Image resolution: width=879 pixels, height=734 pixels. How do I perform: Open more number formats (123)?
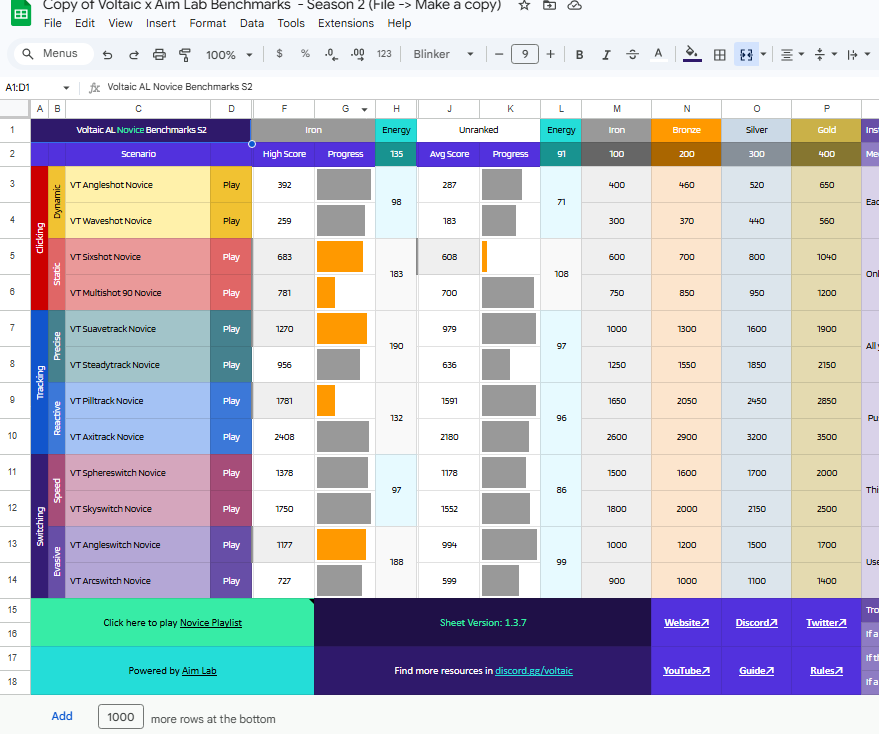click(384, 54)
